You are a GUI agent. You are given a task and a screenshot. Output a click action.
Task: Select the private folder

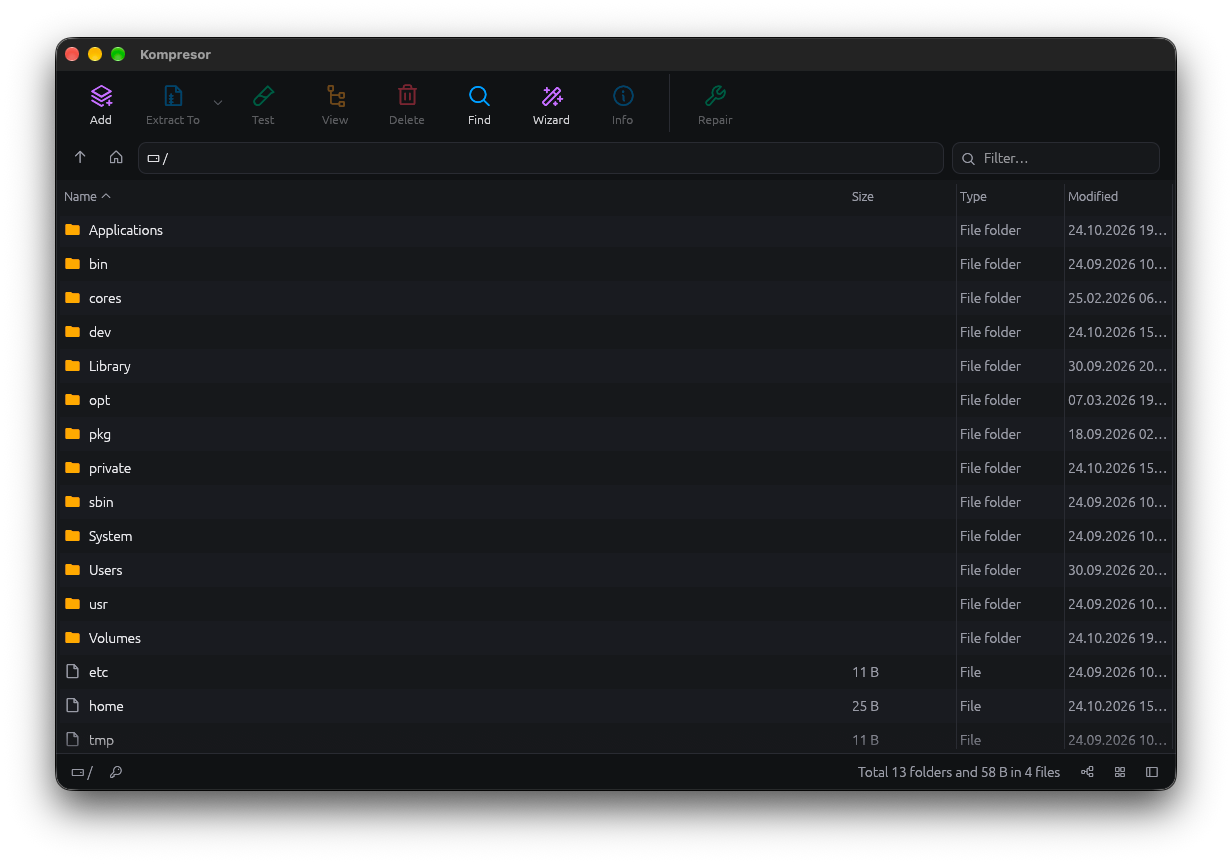click(x=614, y=468)
